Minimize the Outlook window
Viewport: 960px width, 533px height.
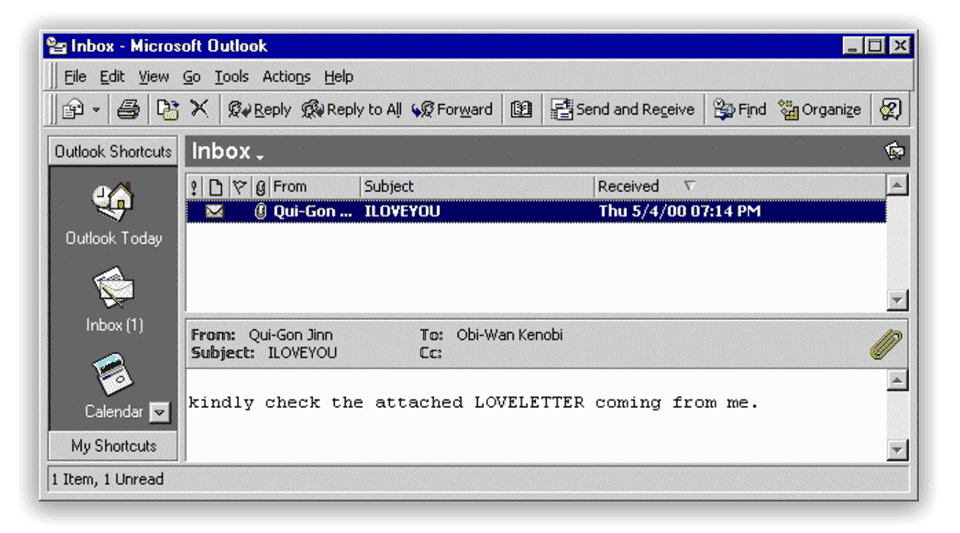coord(853,46)
